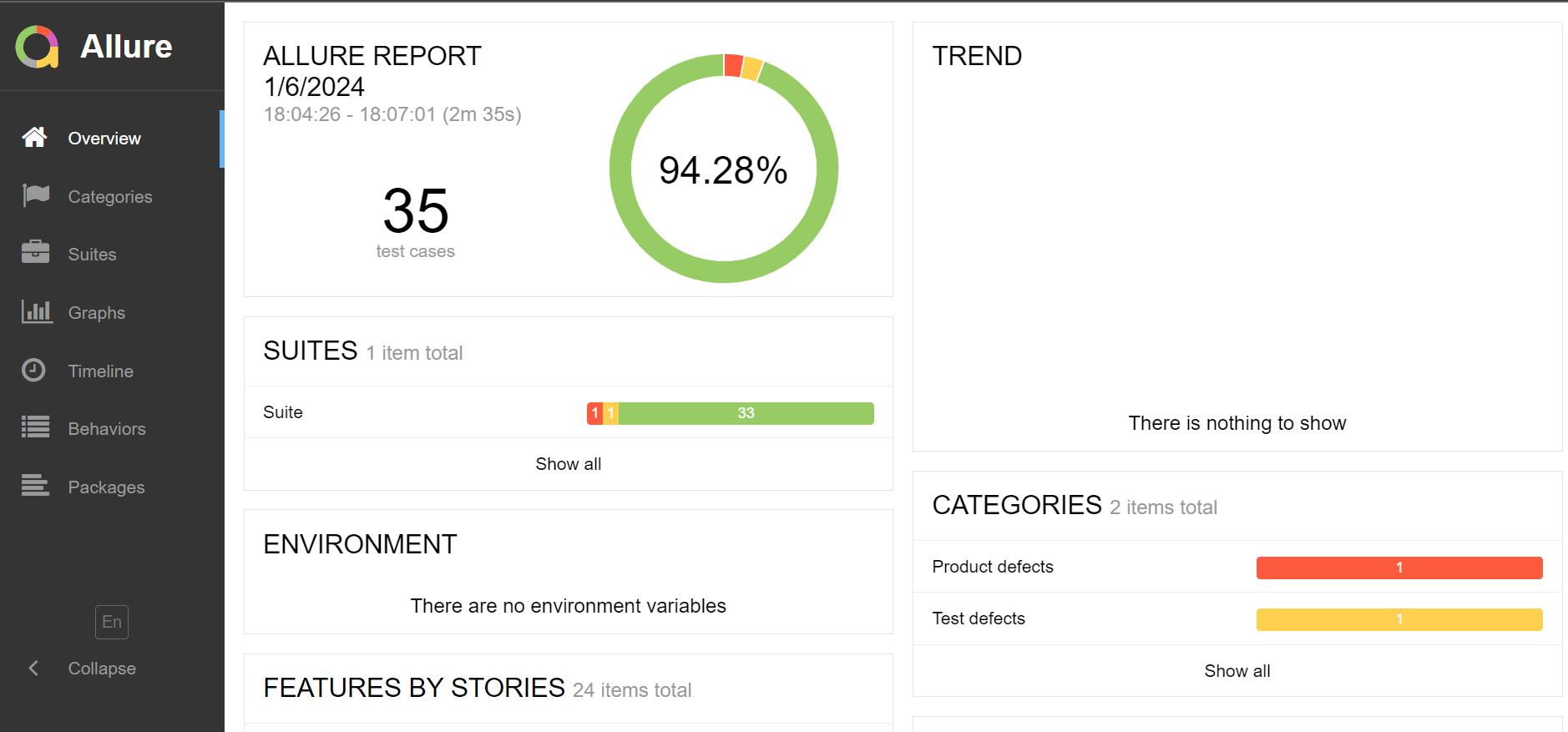Collapse the sidebar with chevron arrow
Screen dimensions: 1568x732
click(x=33, y=668)
